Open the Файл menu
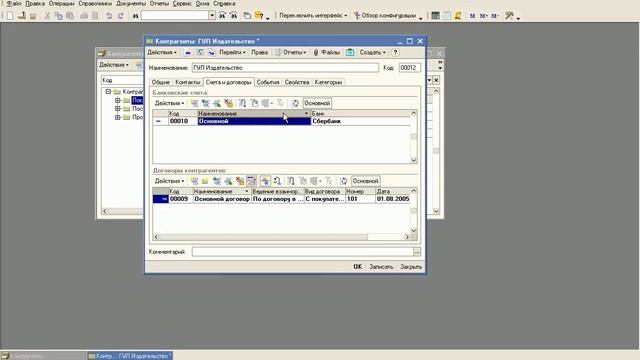640x360 pixels. (x=14, y=4)
